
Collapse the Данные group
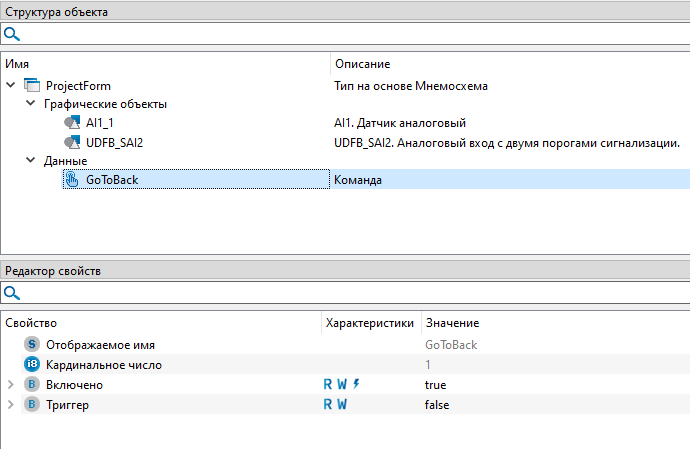pos(30,160)
